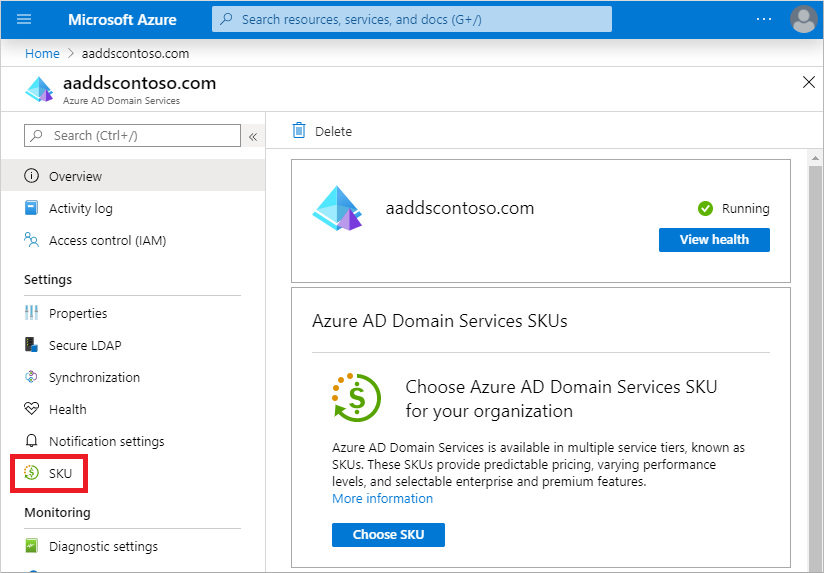Open the hamburger portal menu
824x573 pixels.
point(25,19)
